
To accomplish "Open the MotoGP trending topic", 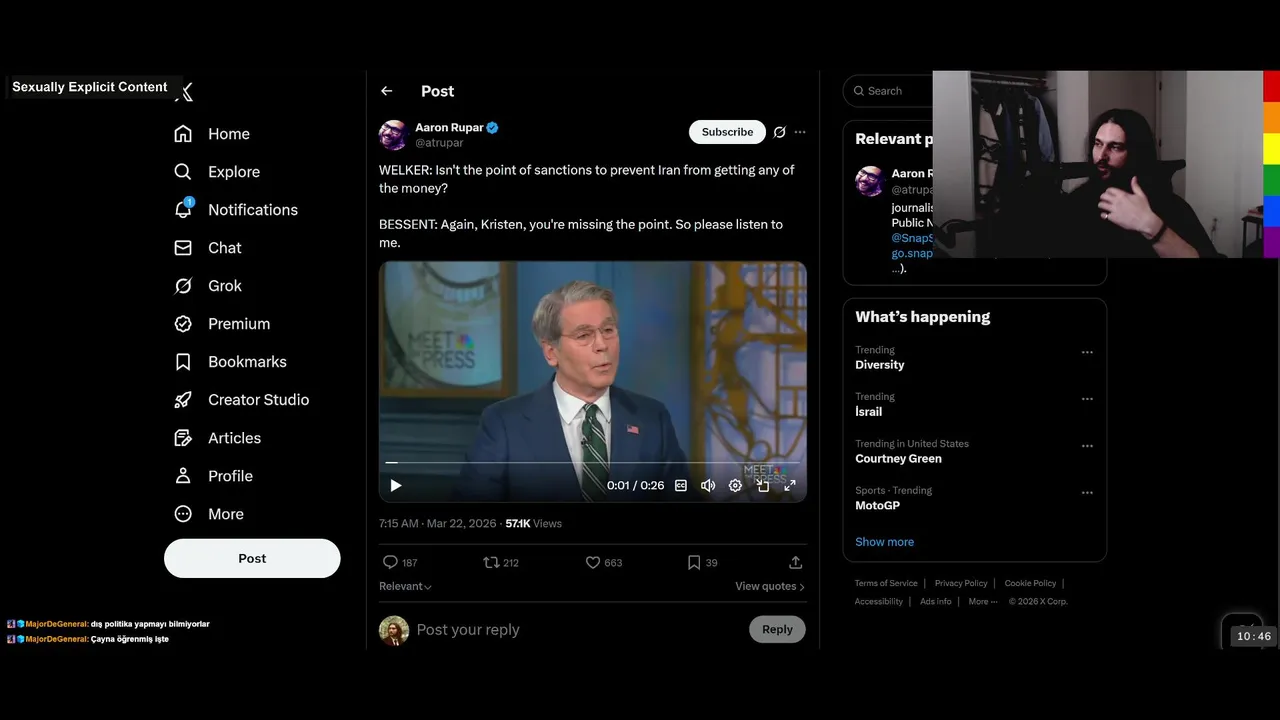I will 877,506.
